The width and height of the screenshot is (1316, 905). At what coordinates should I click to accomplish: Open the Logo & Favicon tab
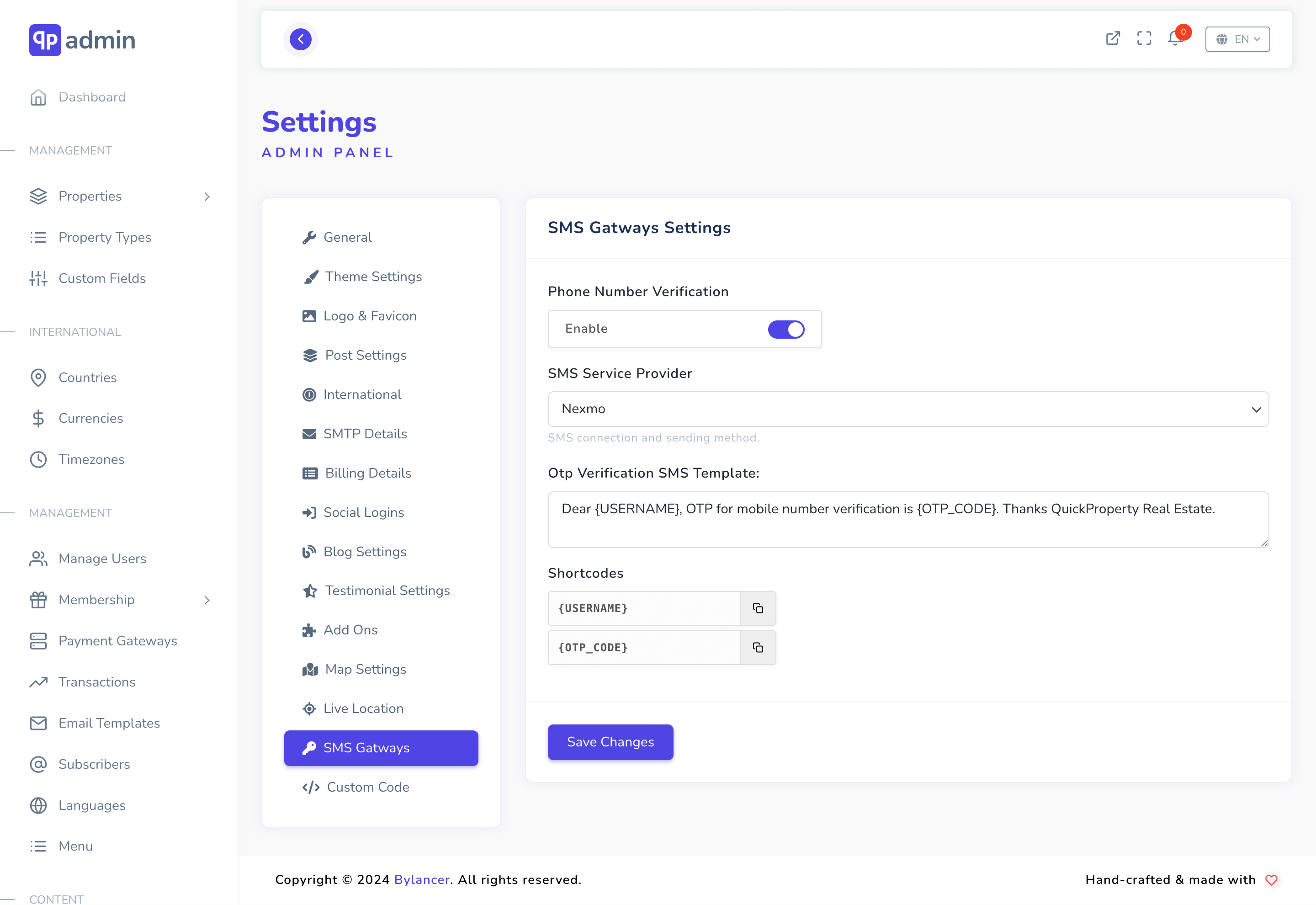[x=381, y=316]
